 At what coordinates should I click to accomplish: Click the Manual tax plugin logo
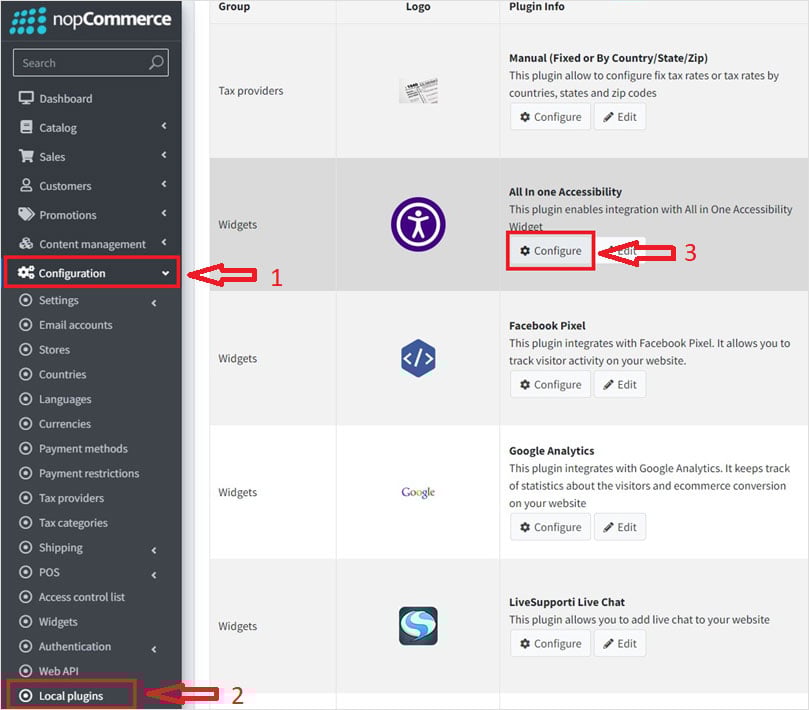[x=418, y=91]
